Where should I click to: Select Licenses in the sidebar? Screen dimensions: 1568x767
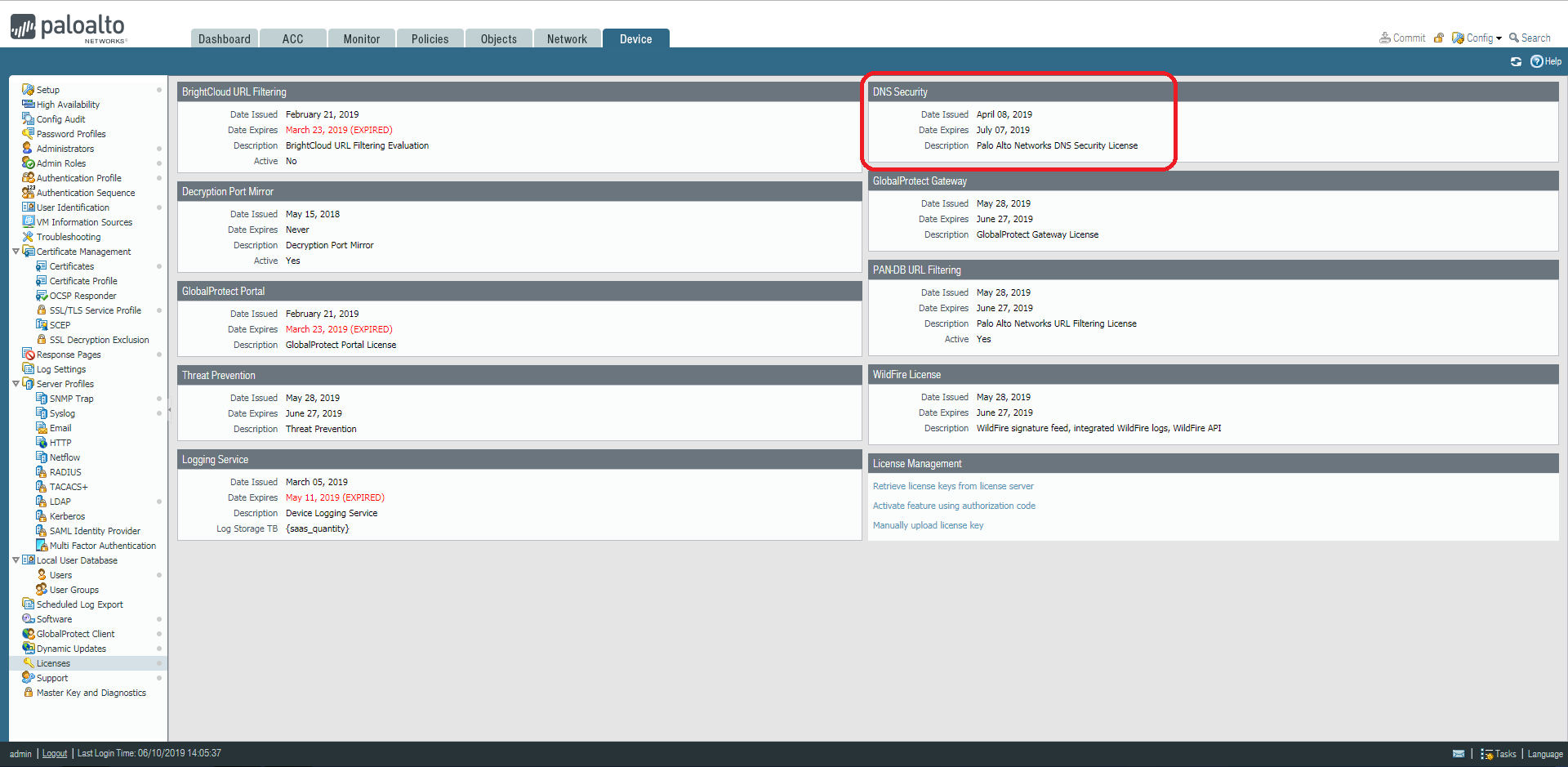pos(88,663)
